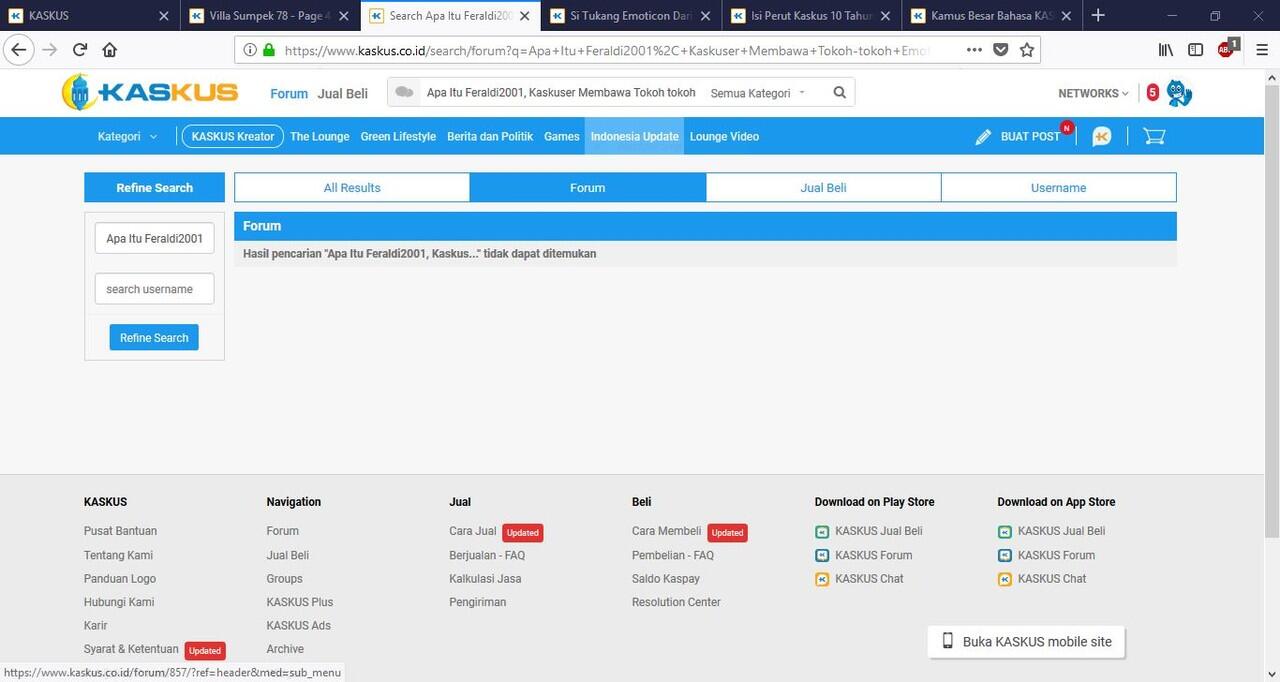The width and height of the screenshot is (1280, 682).
Task: Click Play Store KASKUS Jual Beli icon
Action: tap(822, 532)
